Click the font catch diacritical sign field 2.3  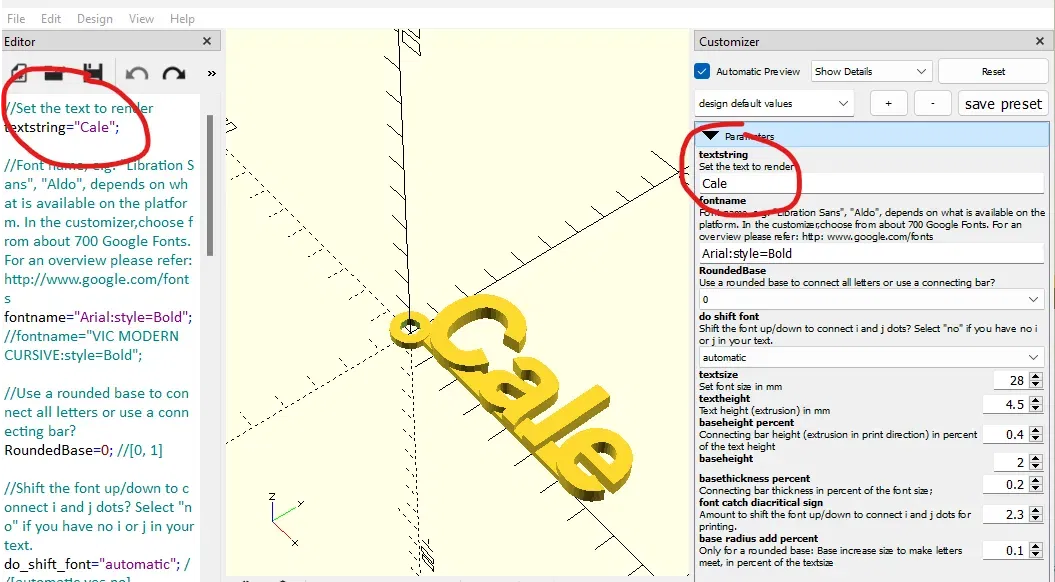point(1006,514)
